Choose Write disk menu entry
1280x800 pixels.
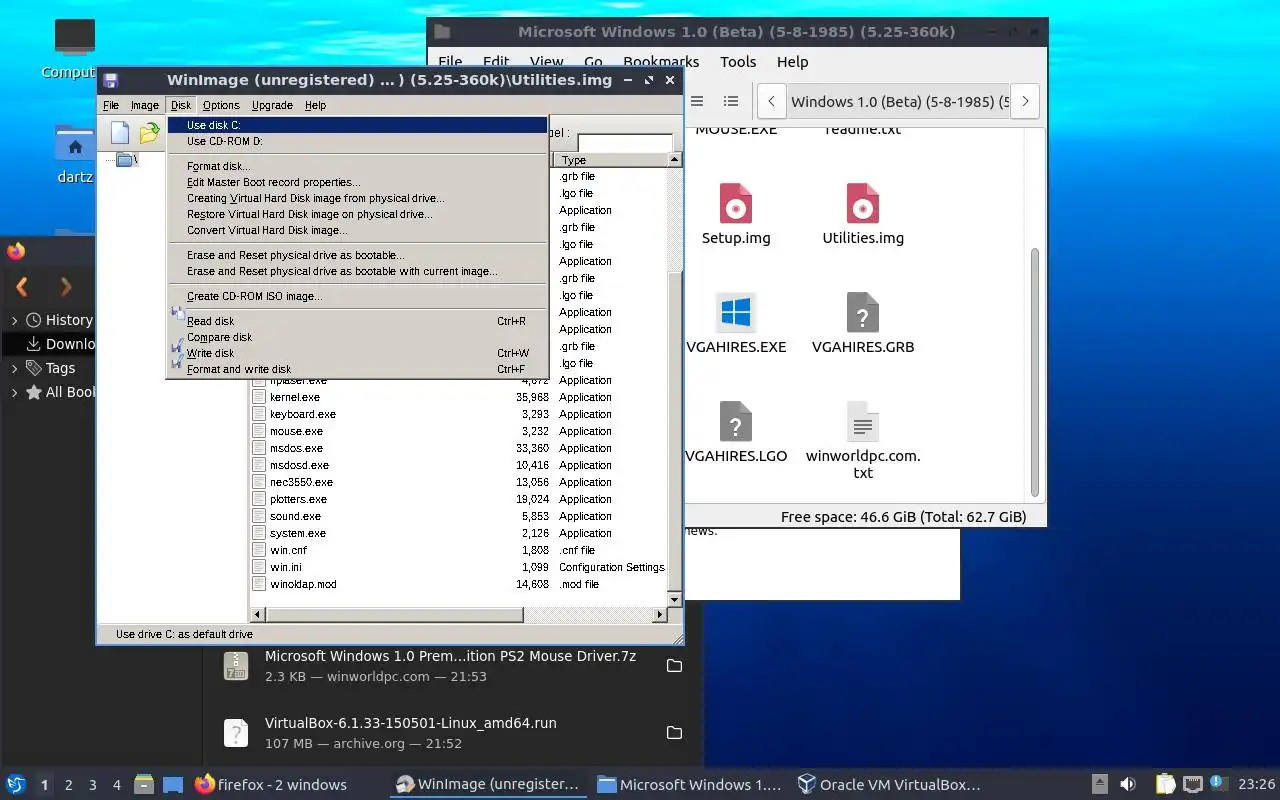click(x=357, y=353)
